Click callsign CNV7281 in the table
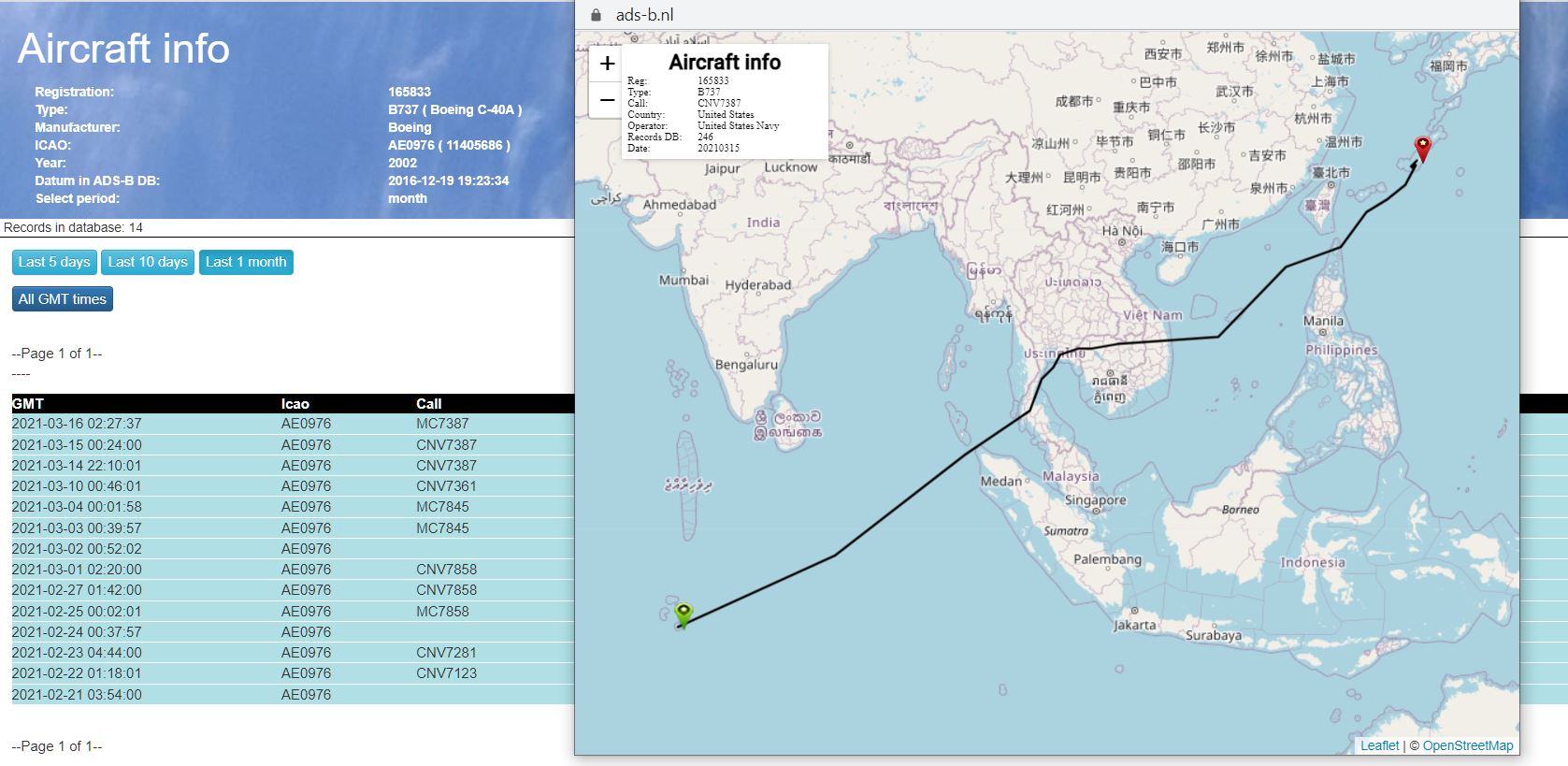1568x766 pixels. pyautogui.click(x=446, y=653)
